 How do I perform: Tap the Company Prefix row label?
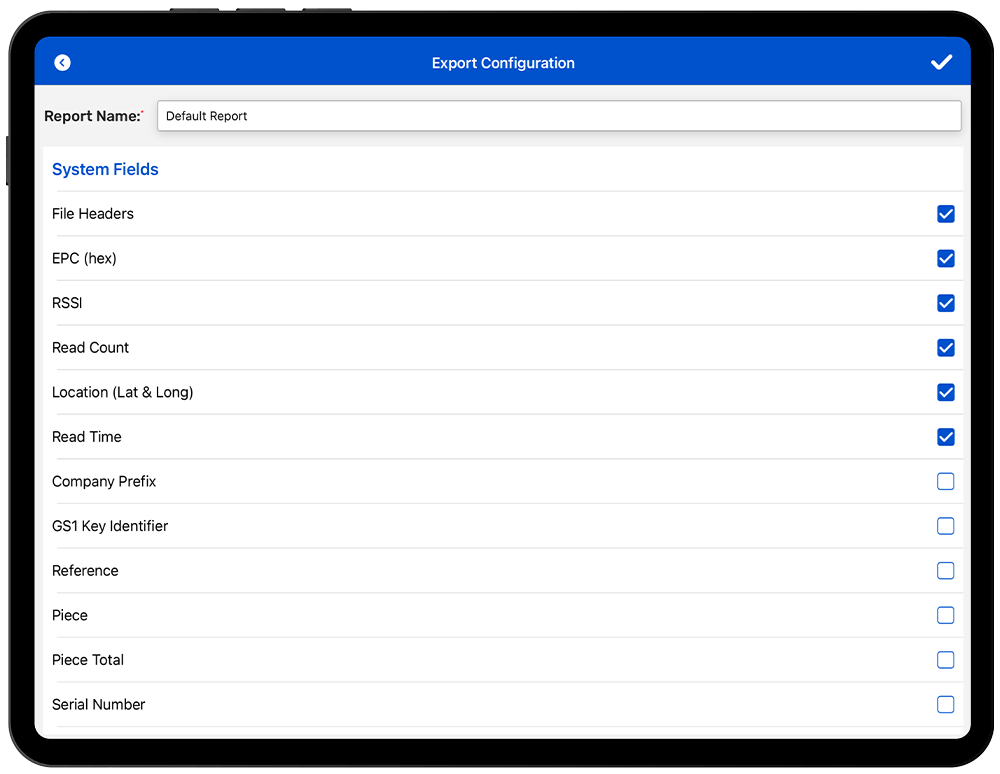click(104, 482)
